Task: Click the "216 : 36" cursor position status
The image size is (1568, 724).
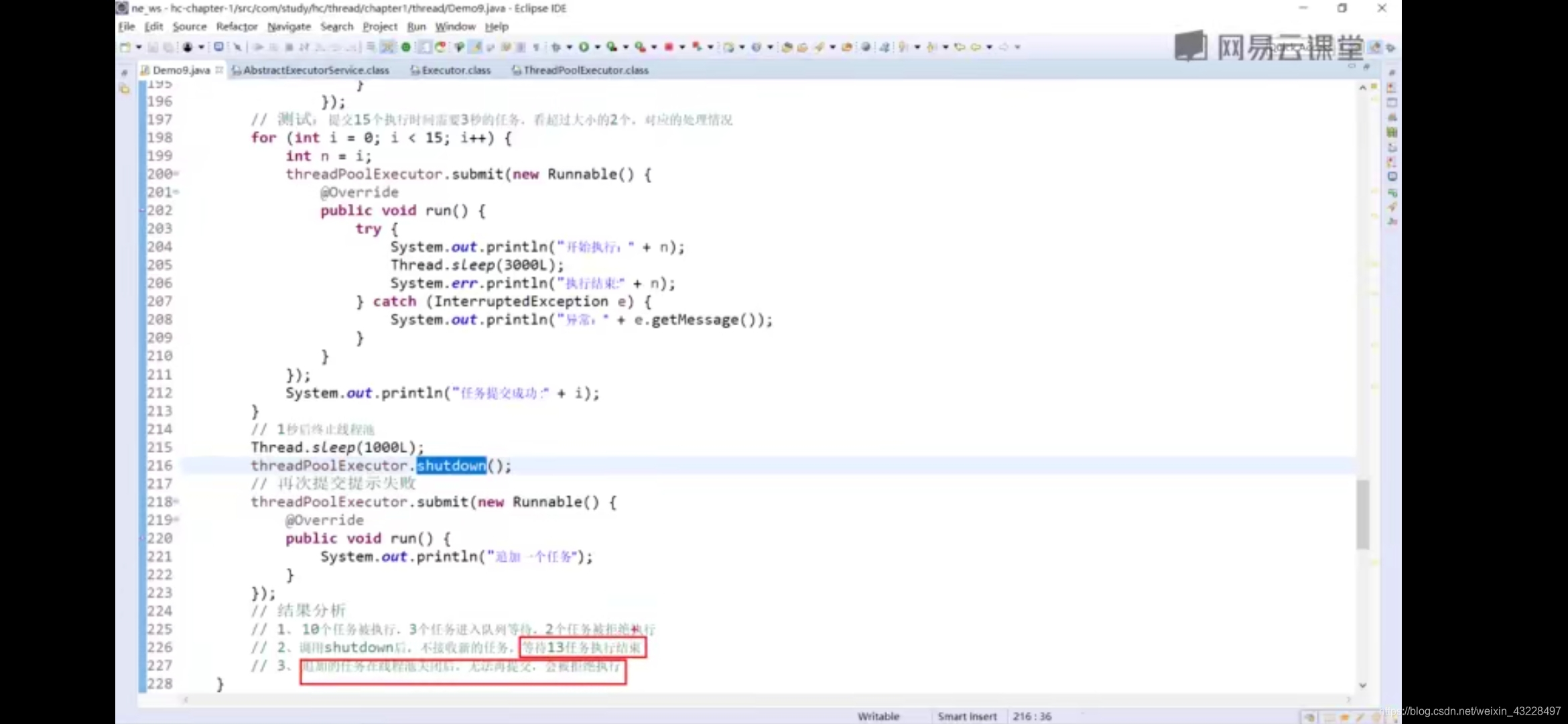Action: point(1032,716)
